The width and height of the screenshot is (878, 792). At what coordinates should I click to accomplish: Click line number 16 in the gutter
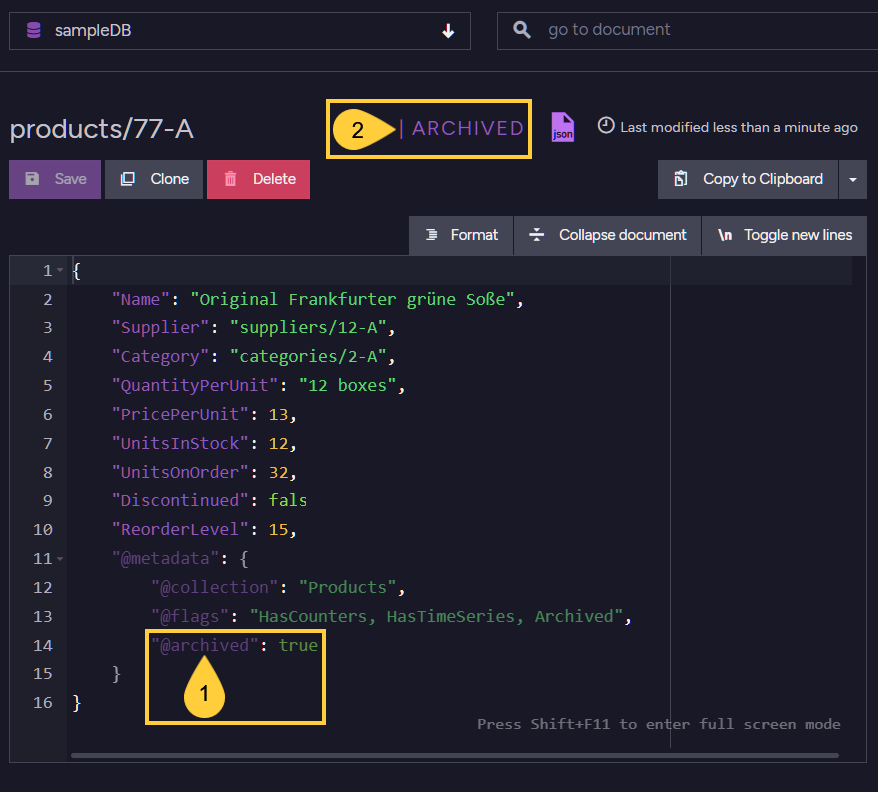(x=43, y=702)
